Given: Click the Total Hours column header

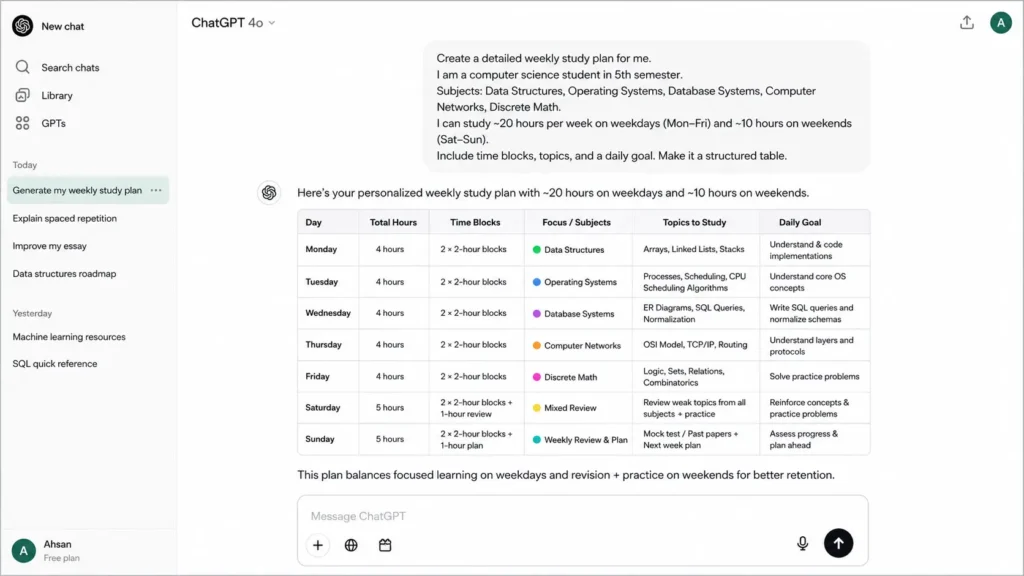Looking at the screenshot, I should tap(393, 222).
